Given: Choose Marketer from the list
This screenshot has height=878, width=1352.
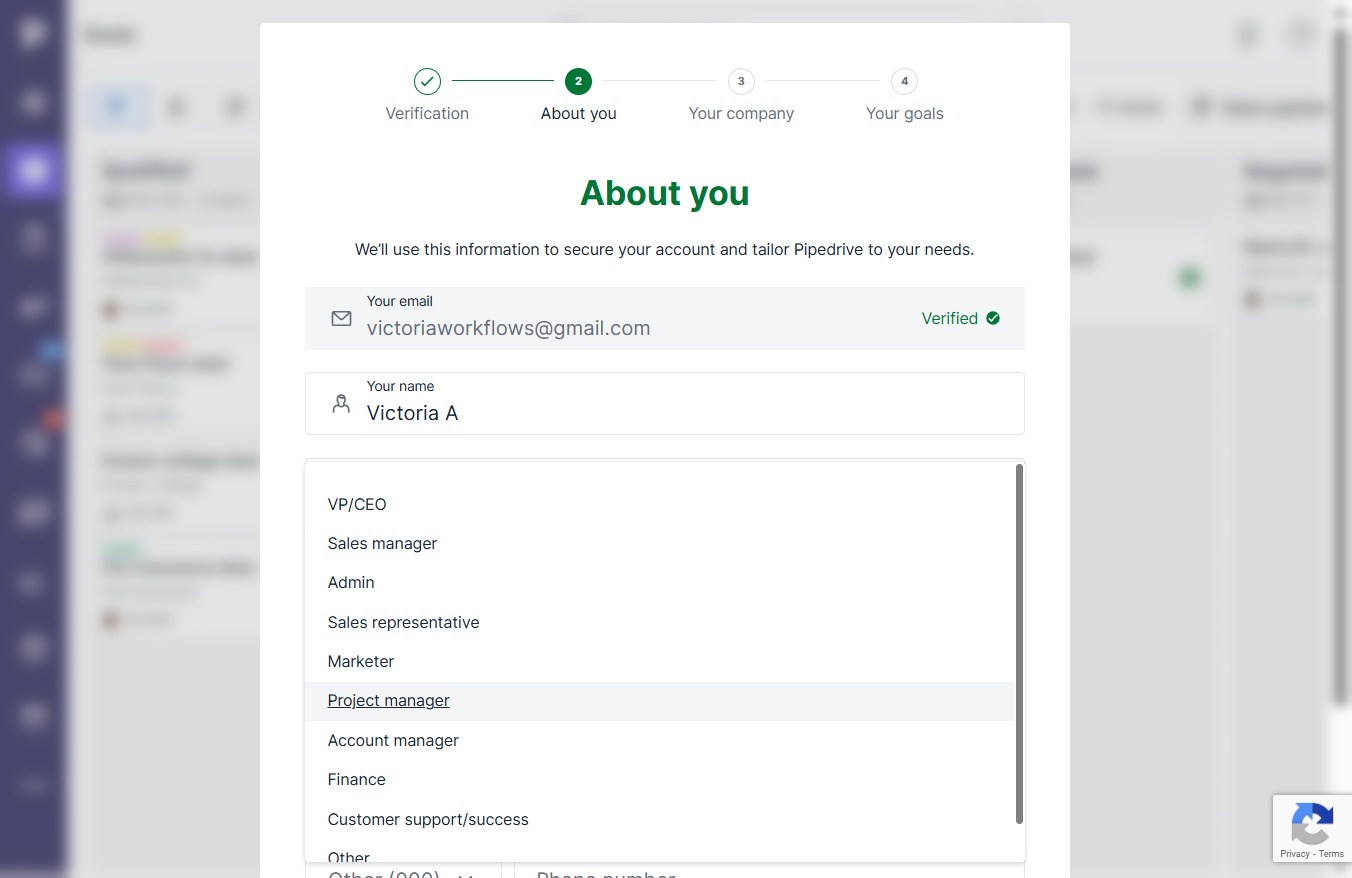Looking at the screenshot, I should (x=659, y=661).
